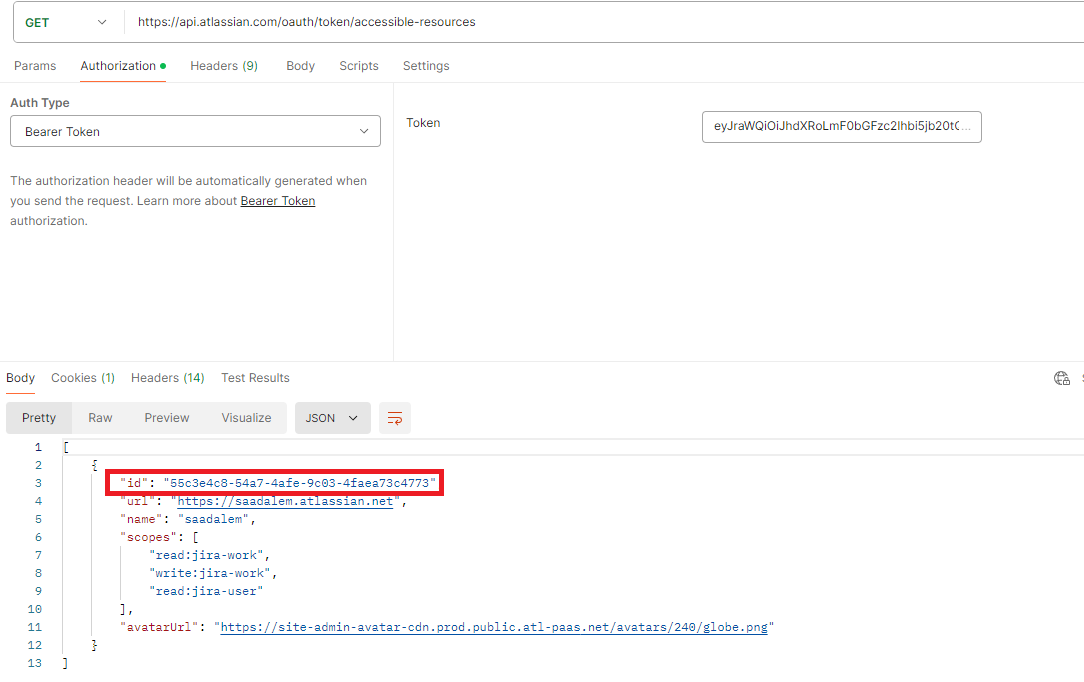Screen dimensions: 1084x682
Task: Switch to Preview response view
Action: tap(166, 418)
